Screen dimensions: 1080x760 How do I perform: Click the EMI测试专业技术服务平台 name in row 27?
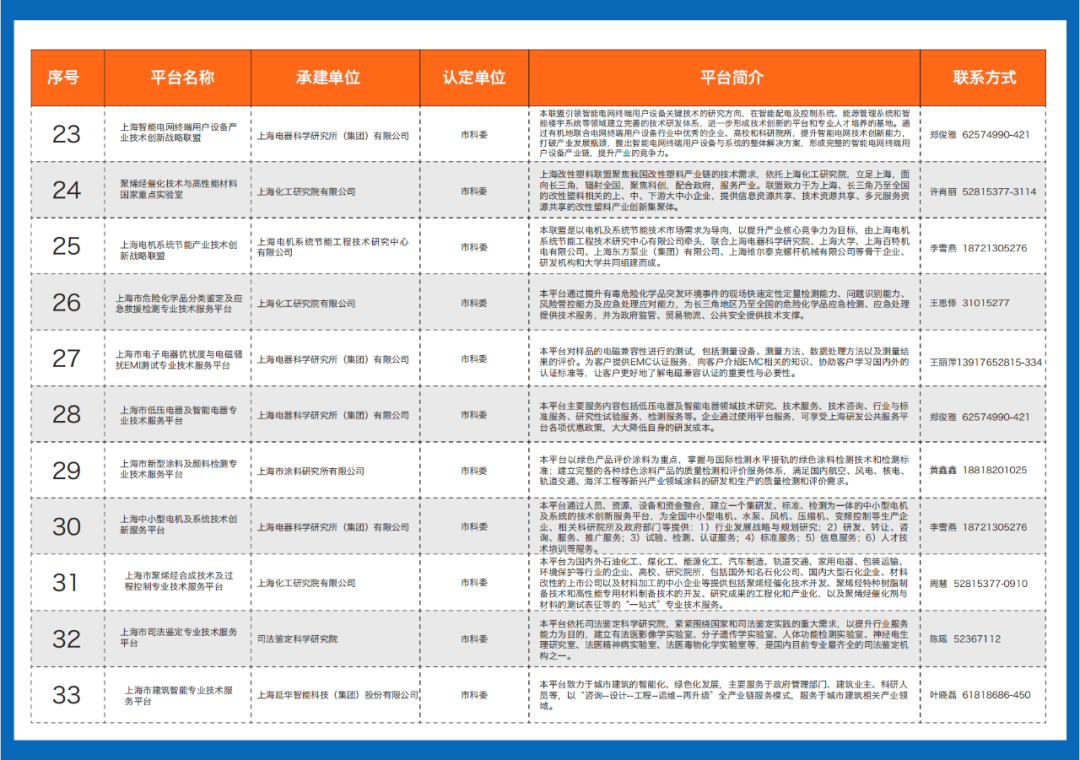[178, 360]
